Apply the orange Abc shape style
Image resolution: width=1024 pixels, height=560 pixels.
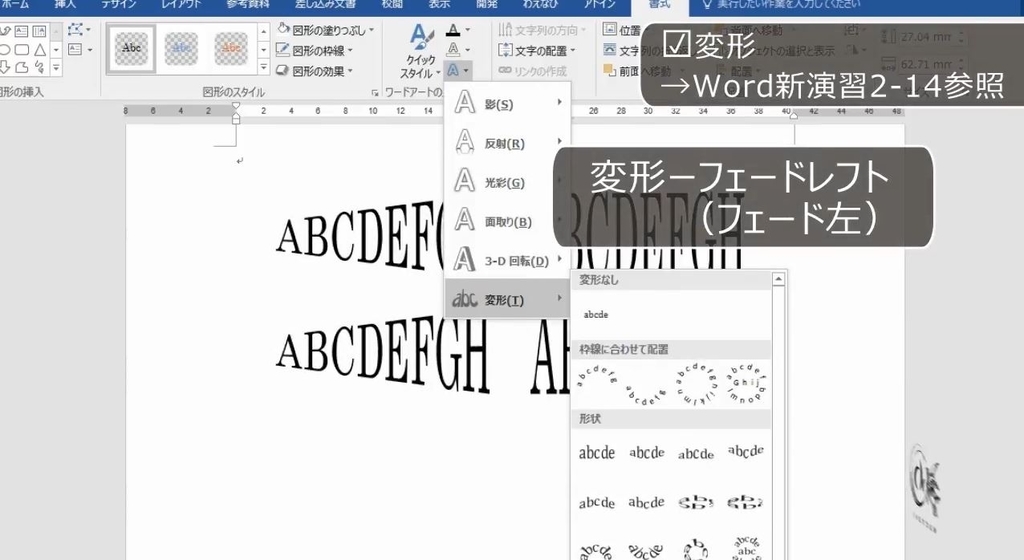pyautogui.click(x=231, y=48)
